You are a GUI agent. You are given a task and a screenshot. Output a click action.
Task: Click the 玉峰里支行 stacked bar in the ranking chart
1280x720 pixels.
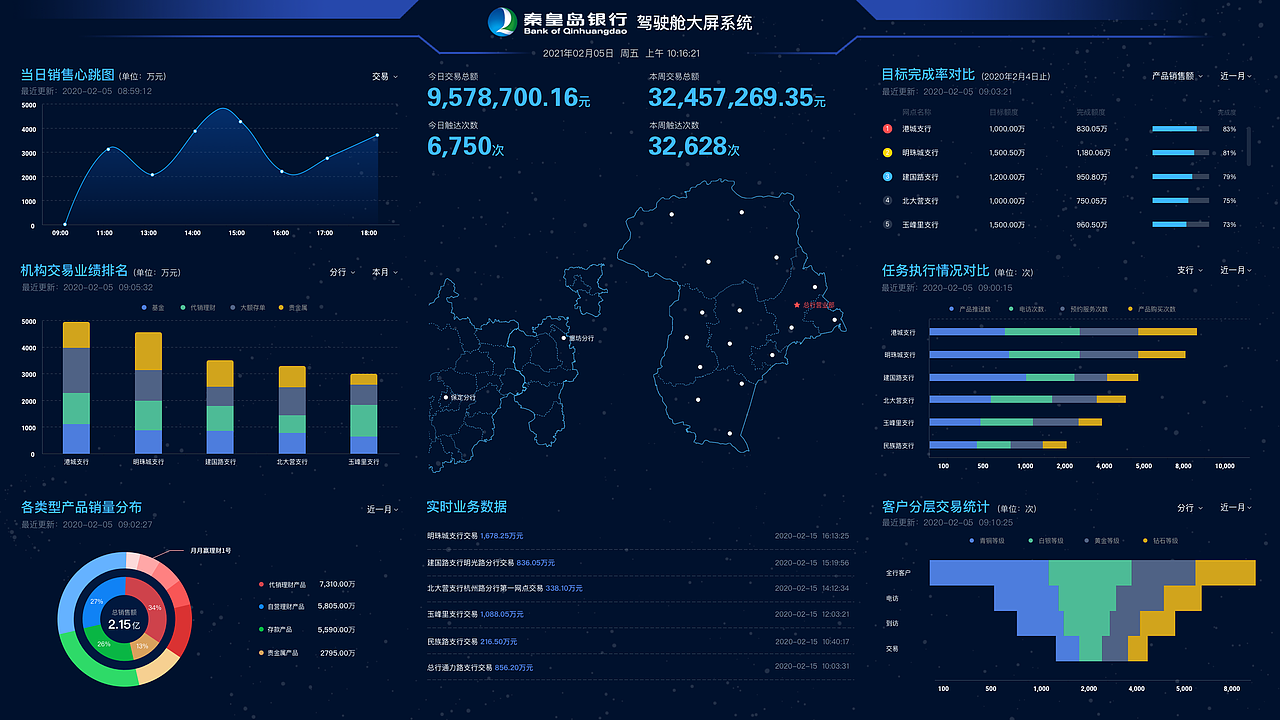pos(364,414)
